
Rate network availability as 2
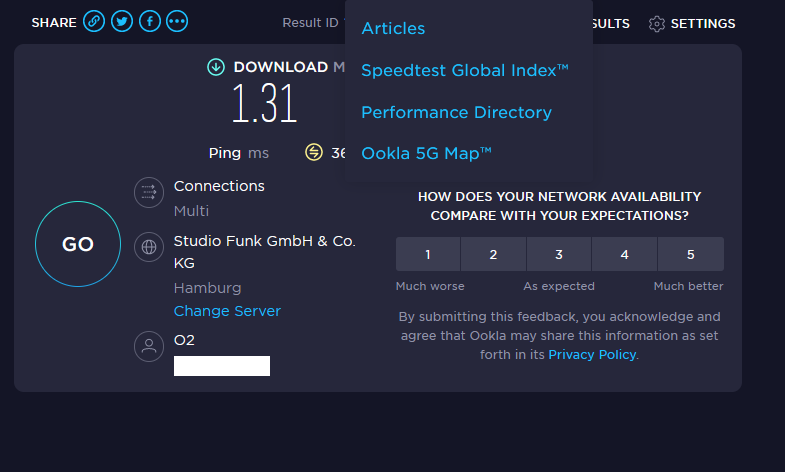[x=494, y=254]
